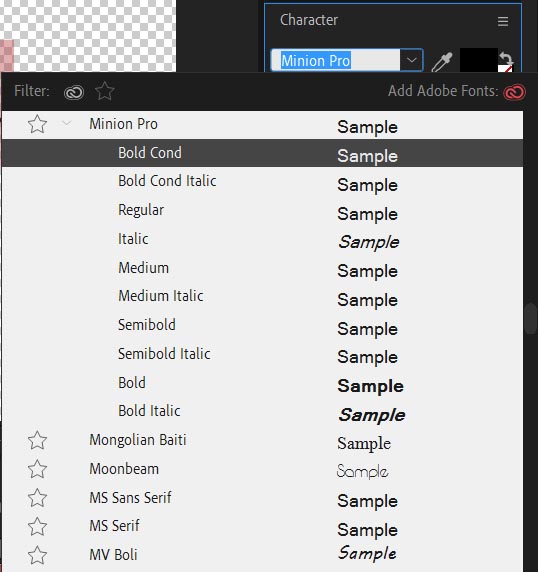Viewport: 538px width, 572px height.
Task: Filter fonts by Adobe Fonts cloud icon
Action: tap(74, 92)
